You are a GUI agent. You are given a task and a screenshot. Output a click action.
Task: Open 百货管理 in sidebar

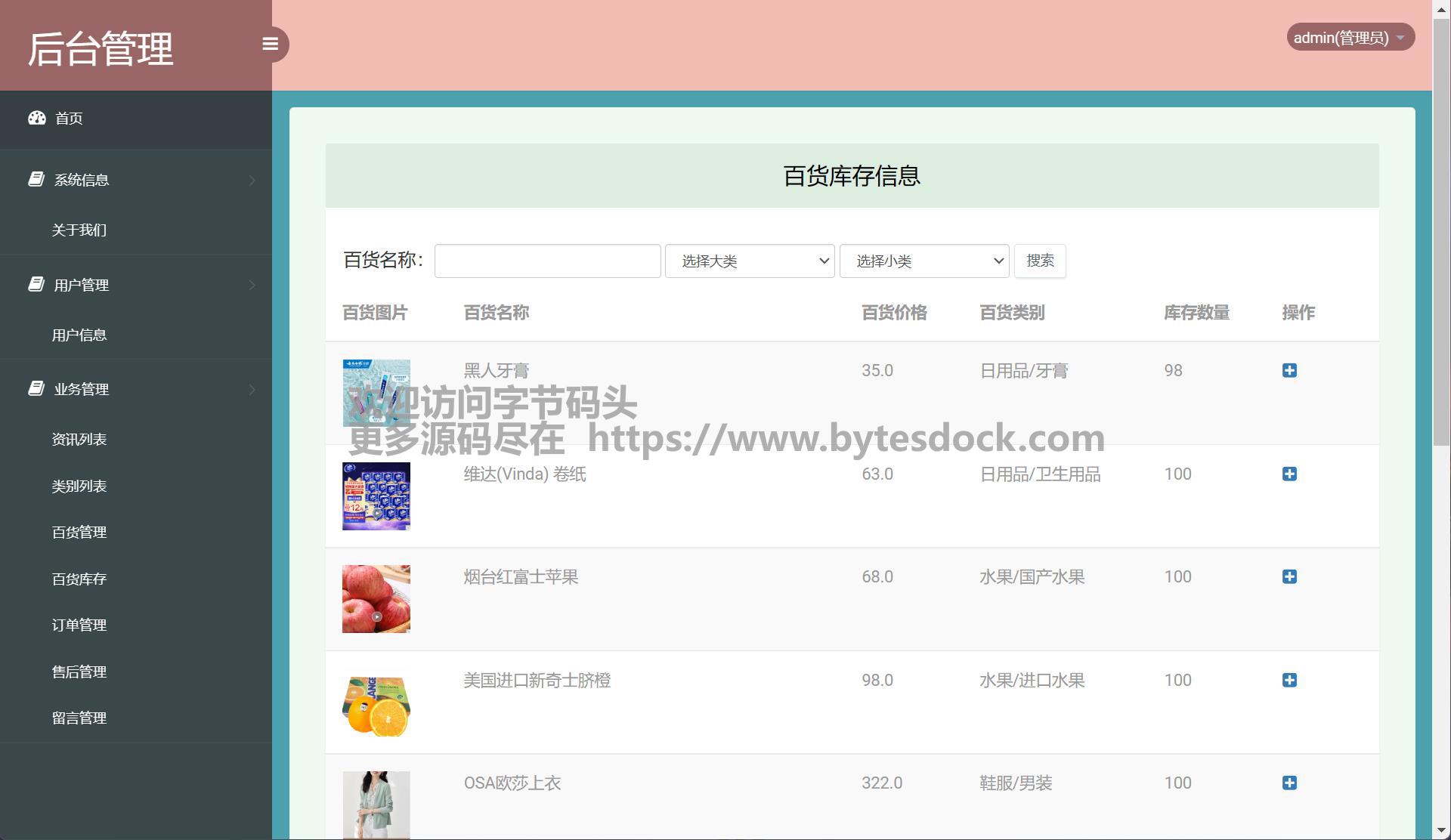click(x=79, y=532)
